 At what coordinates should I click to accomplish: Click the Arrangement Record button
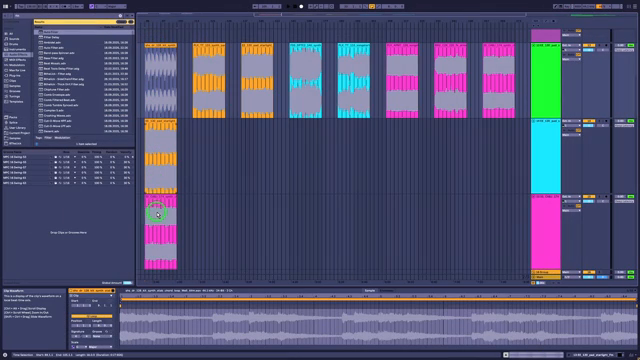(301, 7)
